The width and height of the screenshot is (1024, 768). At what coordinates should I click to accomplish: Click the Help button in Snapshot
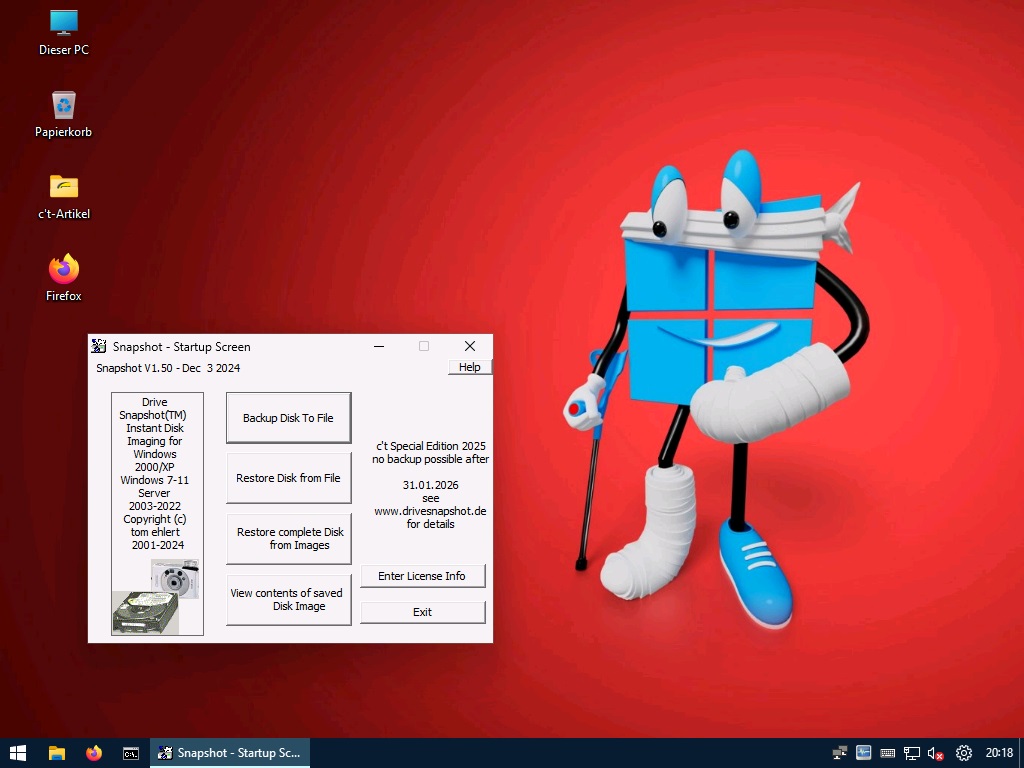[x=469, y=367]
